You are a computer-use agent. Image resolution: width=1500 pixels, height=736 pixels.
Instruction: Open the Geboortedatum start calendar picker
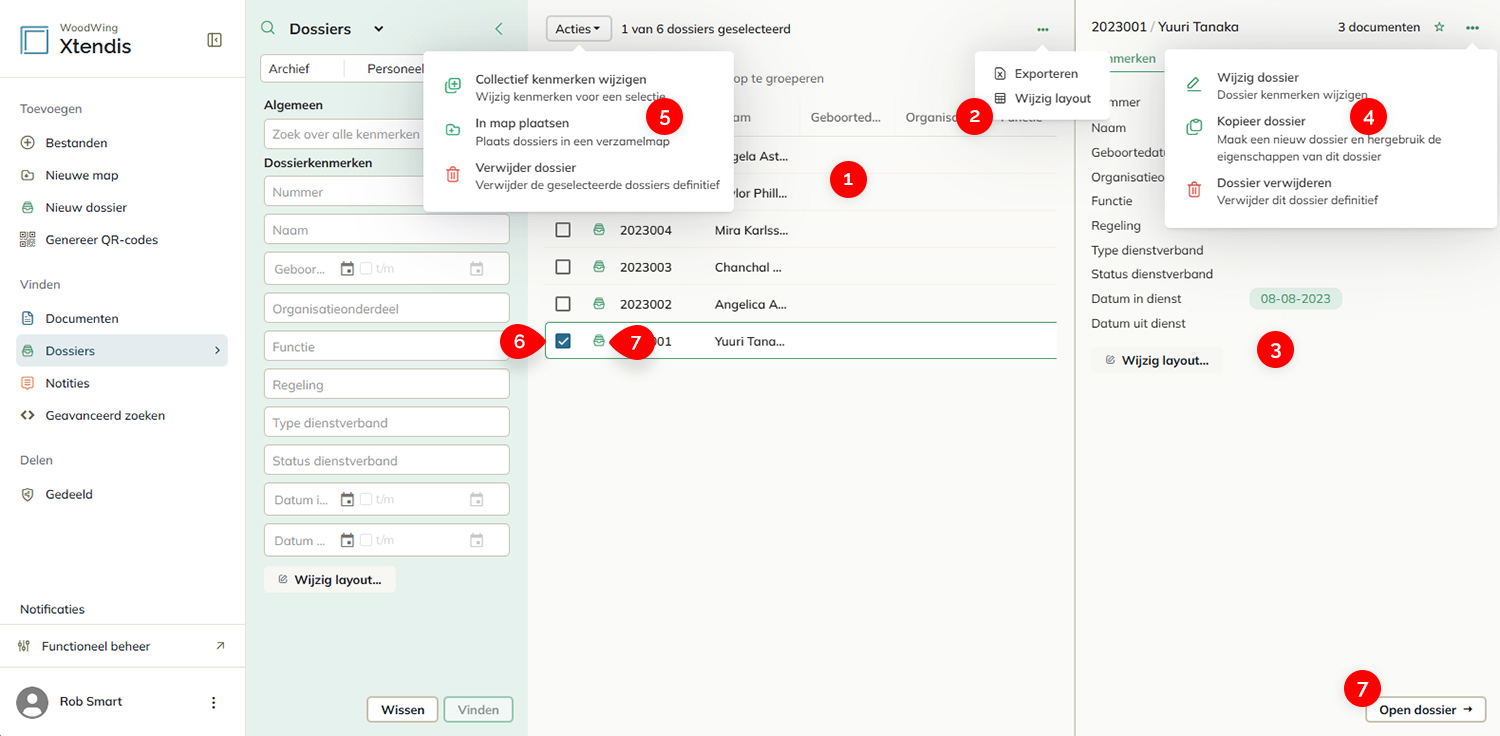[x=347, y=269]
